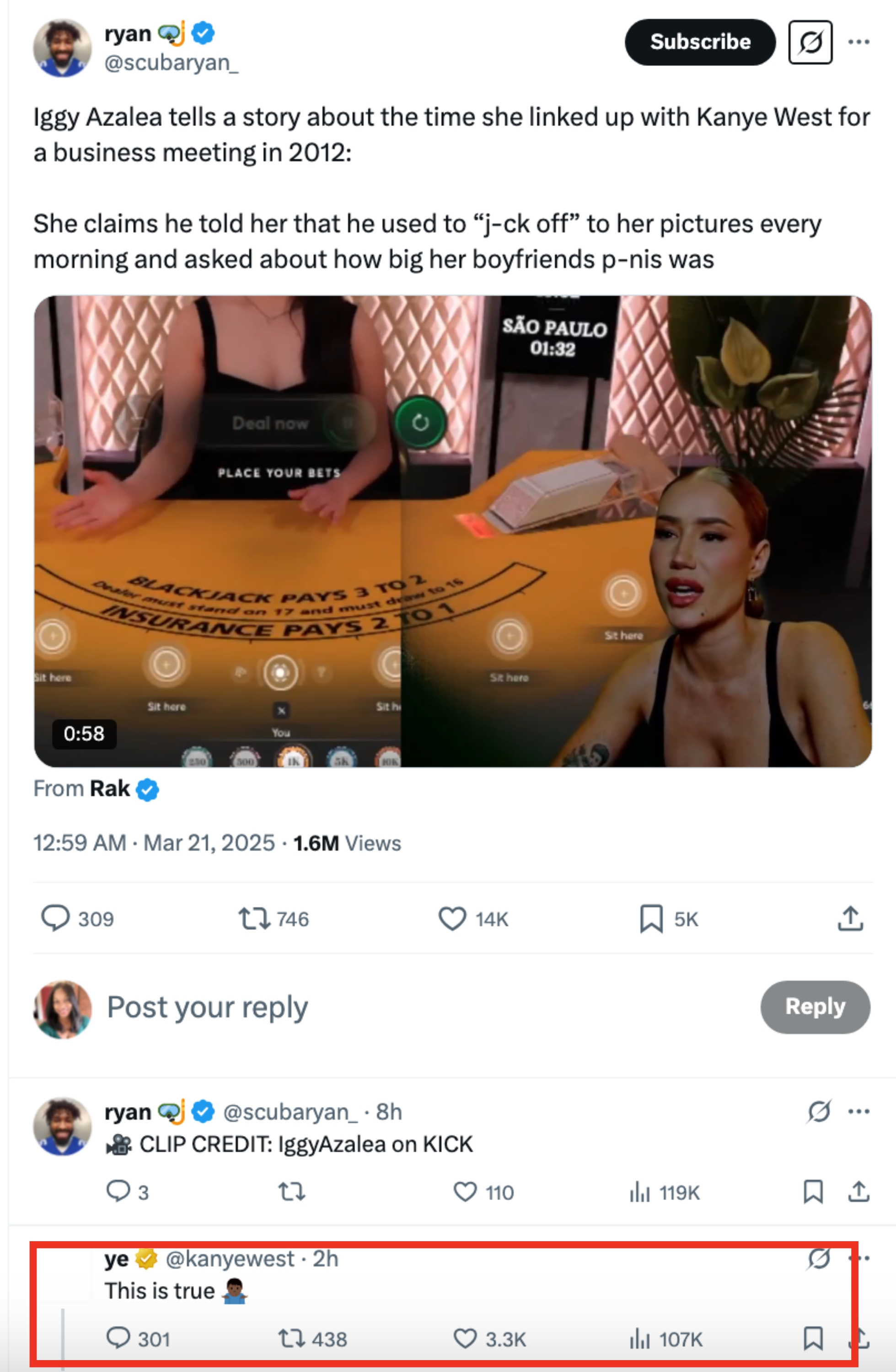Open three-dot menu on CLIP CREDIT reply

tap(858, 1111)
